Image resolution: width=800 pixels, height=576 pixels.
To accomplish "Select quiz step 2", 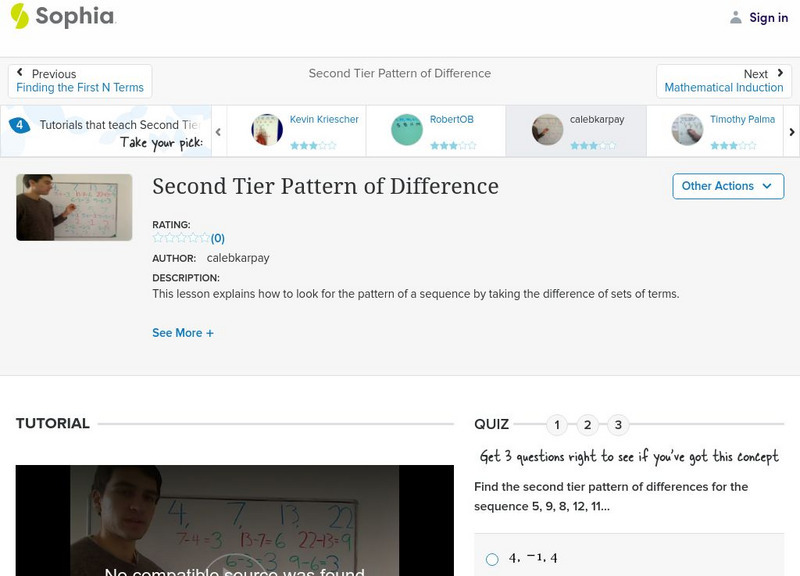I will (x=588, y=424).
